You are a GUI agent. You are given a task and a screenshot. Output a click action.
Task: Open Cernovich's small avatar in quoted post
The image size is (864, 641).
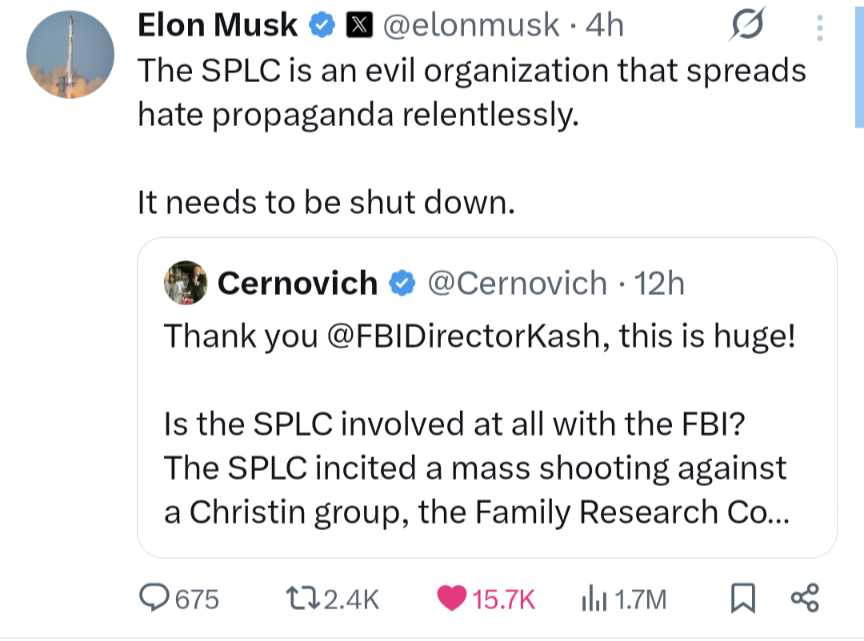point(185,283)
